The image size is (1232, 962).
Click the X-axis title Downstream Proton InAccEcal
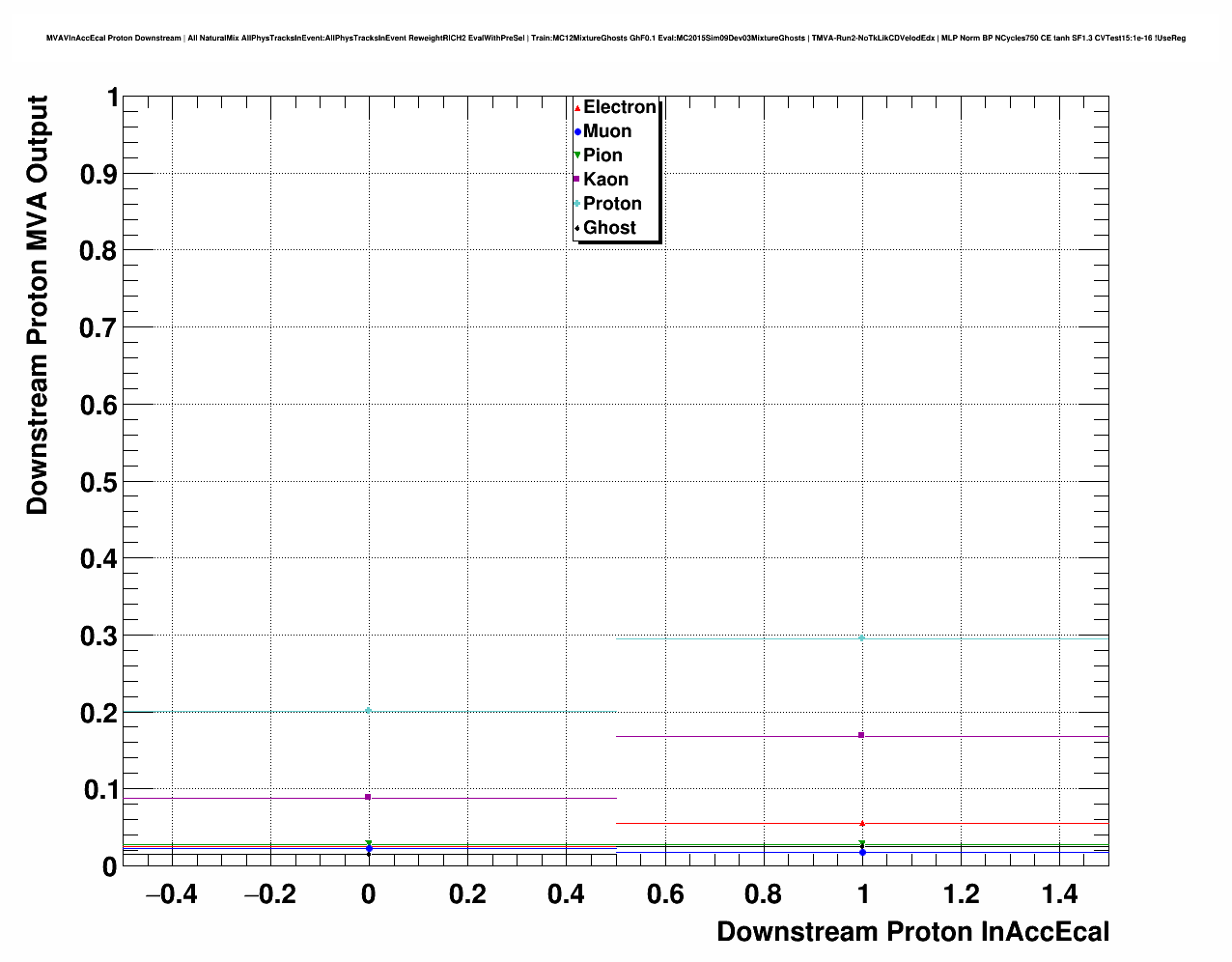coord(912,932)
